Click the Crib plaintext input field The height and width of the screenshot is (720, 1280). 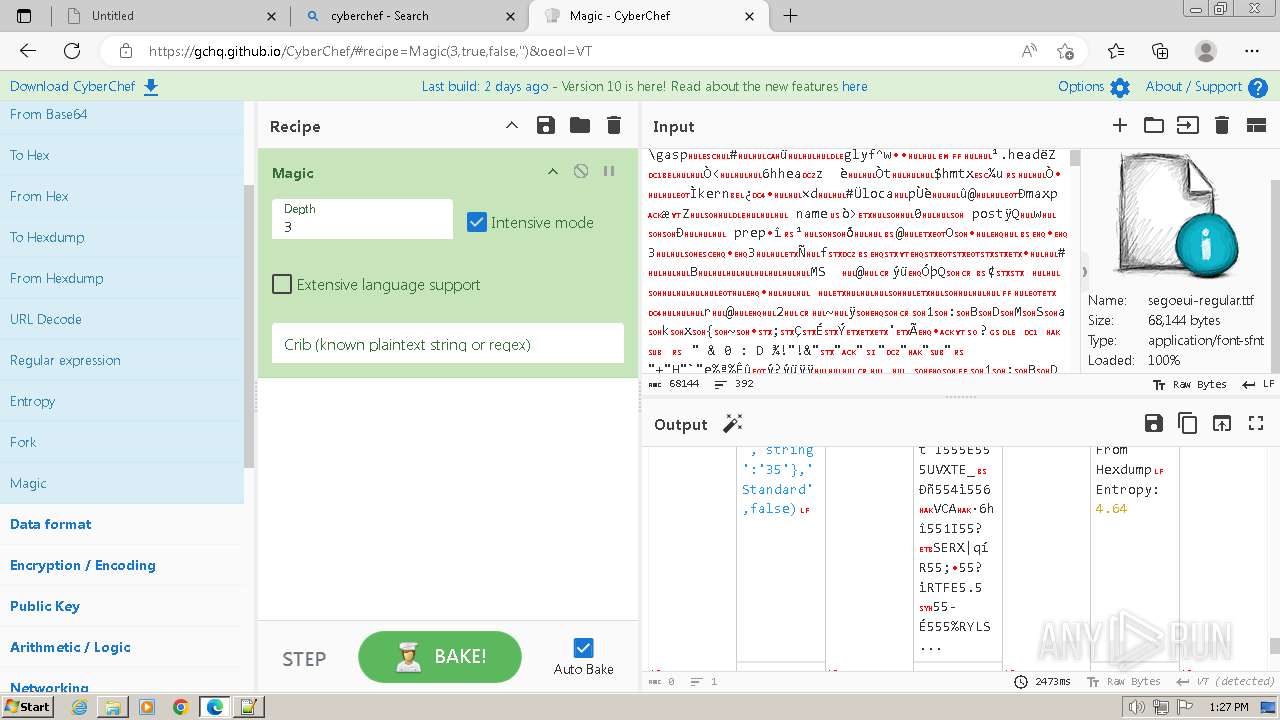[448, 344]
